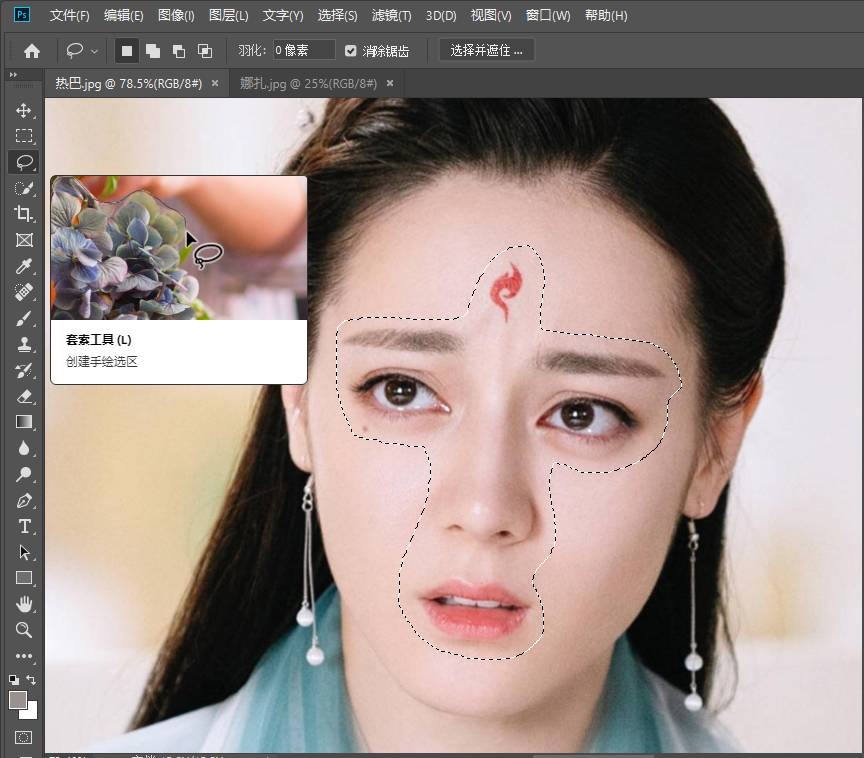Image resolution: width=864 pixels, height=758 pixels.
Task: Pick the Zoom magnifier tool
Action: pos(24,630)
